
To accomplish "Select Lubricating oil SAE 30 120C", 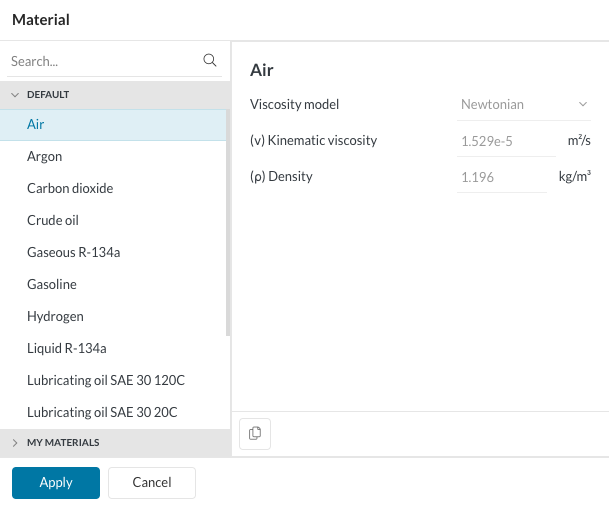I will pyautogui.click(x=106, y=380).
